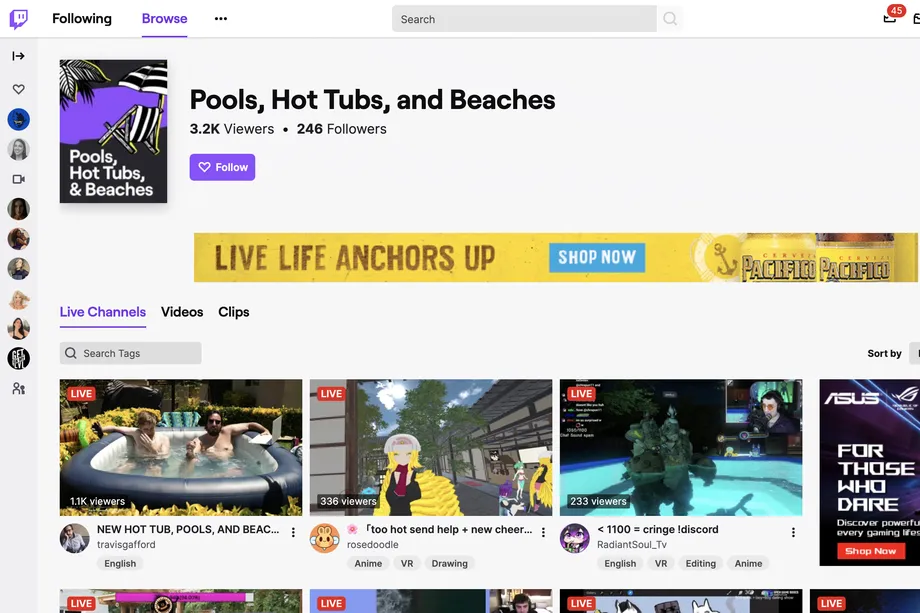Click RadiantSoul_Tv's purple profile avatar
The width and height of the screenshot is (920, 613).
(574, 538)
